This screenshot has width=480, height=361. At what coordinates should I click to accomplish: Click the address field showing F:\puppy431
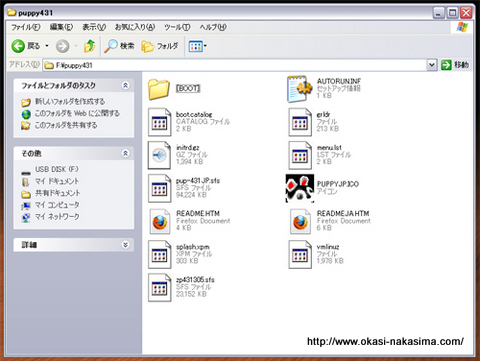tap(235, 65)
